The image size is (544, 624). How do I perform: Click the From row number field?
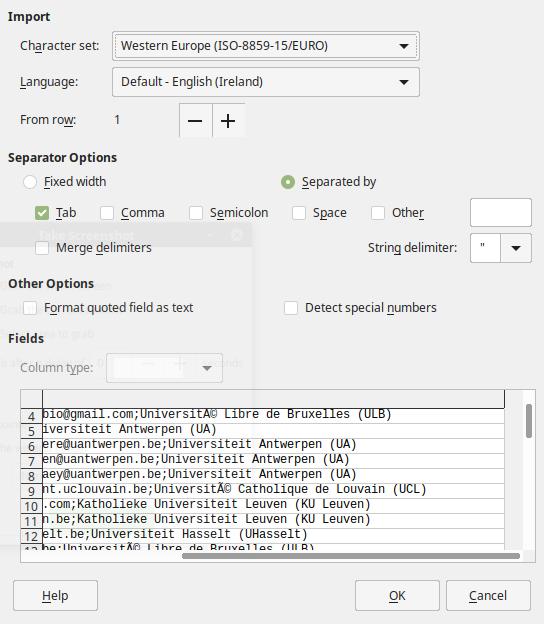(145, 120)
